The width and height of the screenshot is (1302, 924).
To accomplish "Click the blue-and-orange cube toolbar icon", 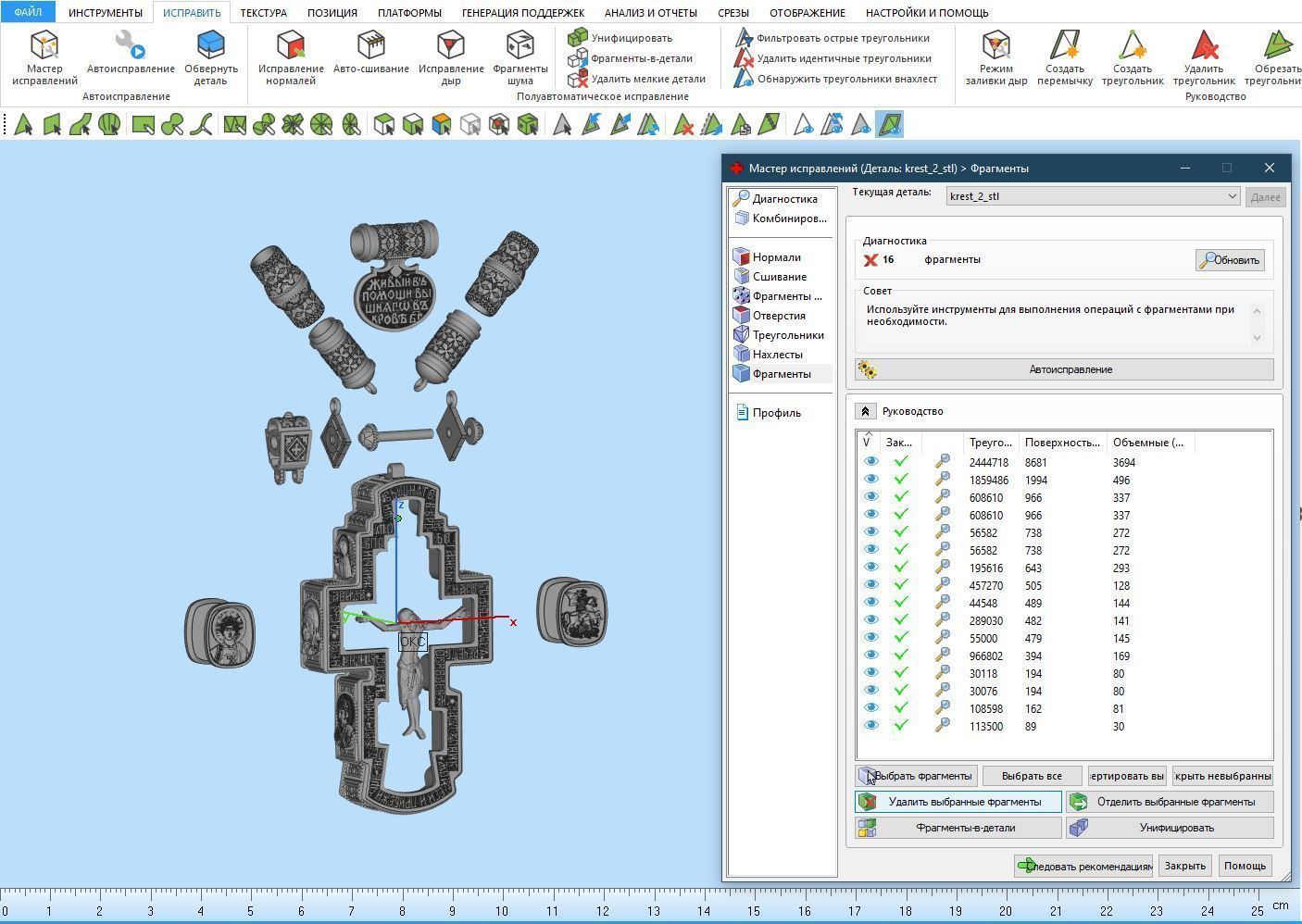I will coord(442,124).
